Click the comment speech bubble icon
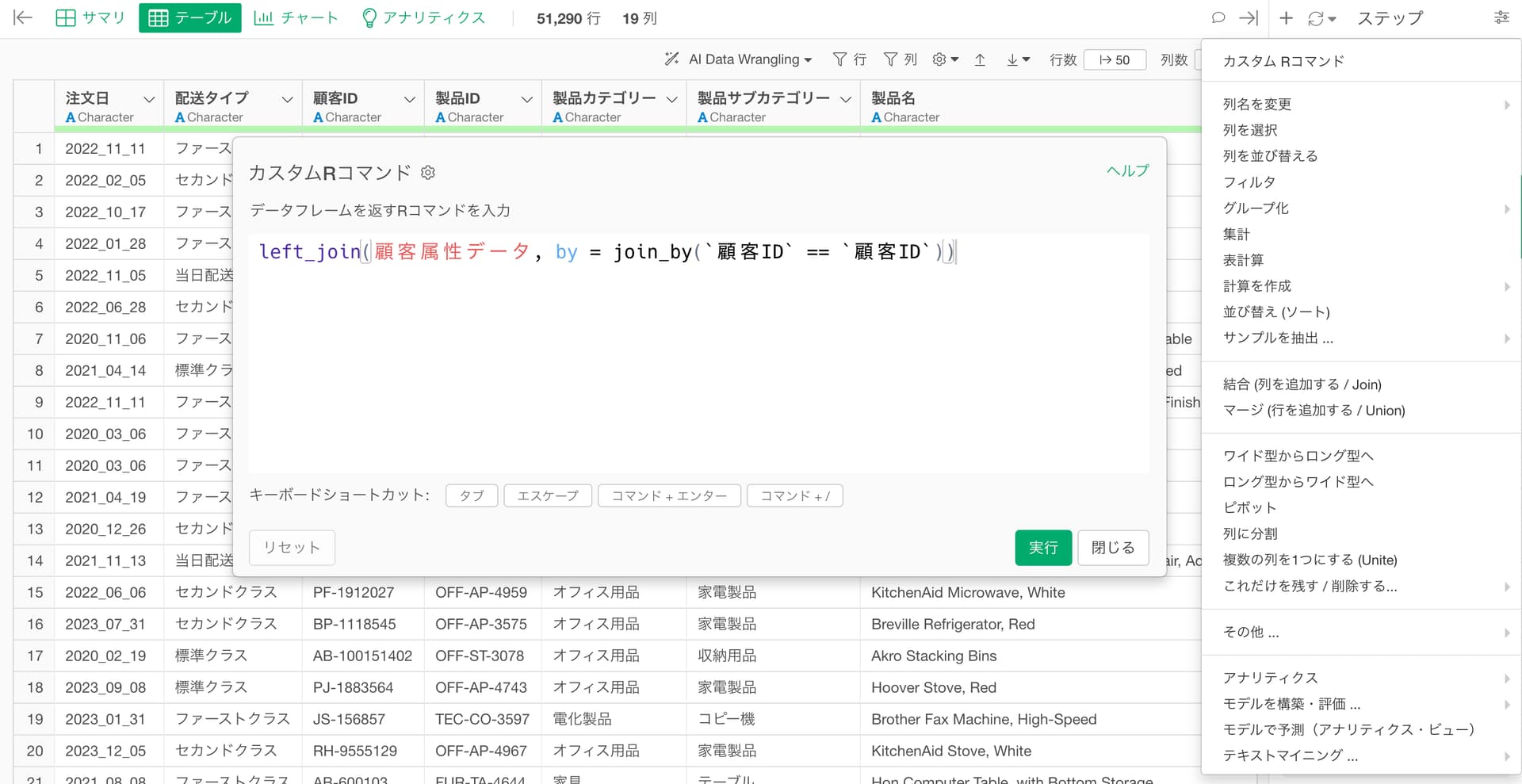The height and width of the screenshot is (784, 1522). point(1218,17)
